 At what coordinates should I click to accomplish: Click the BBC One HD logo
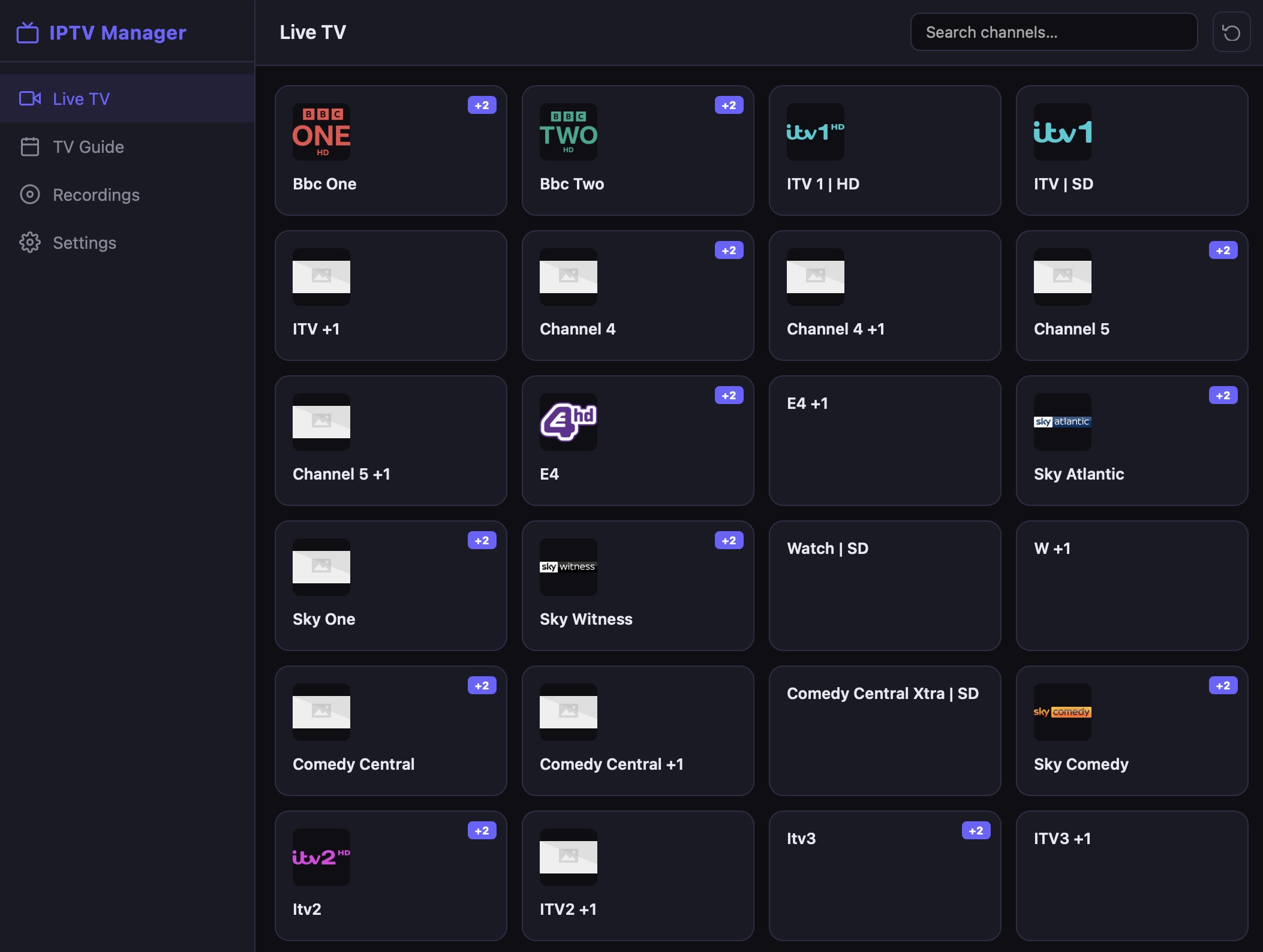pyautogui.click(x=321, y=132)
